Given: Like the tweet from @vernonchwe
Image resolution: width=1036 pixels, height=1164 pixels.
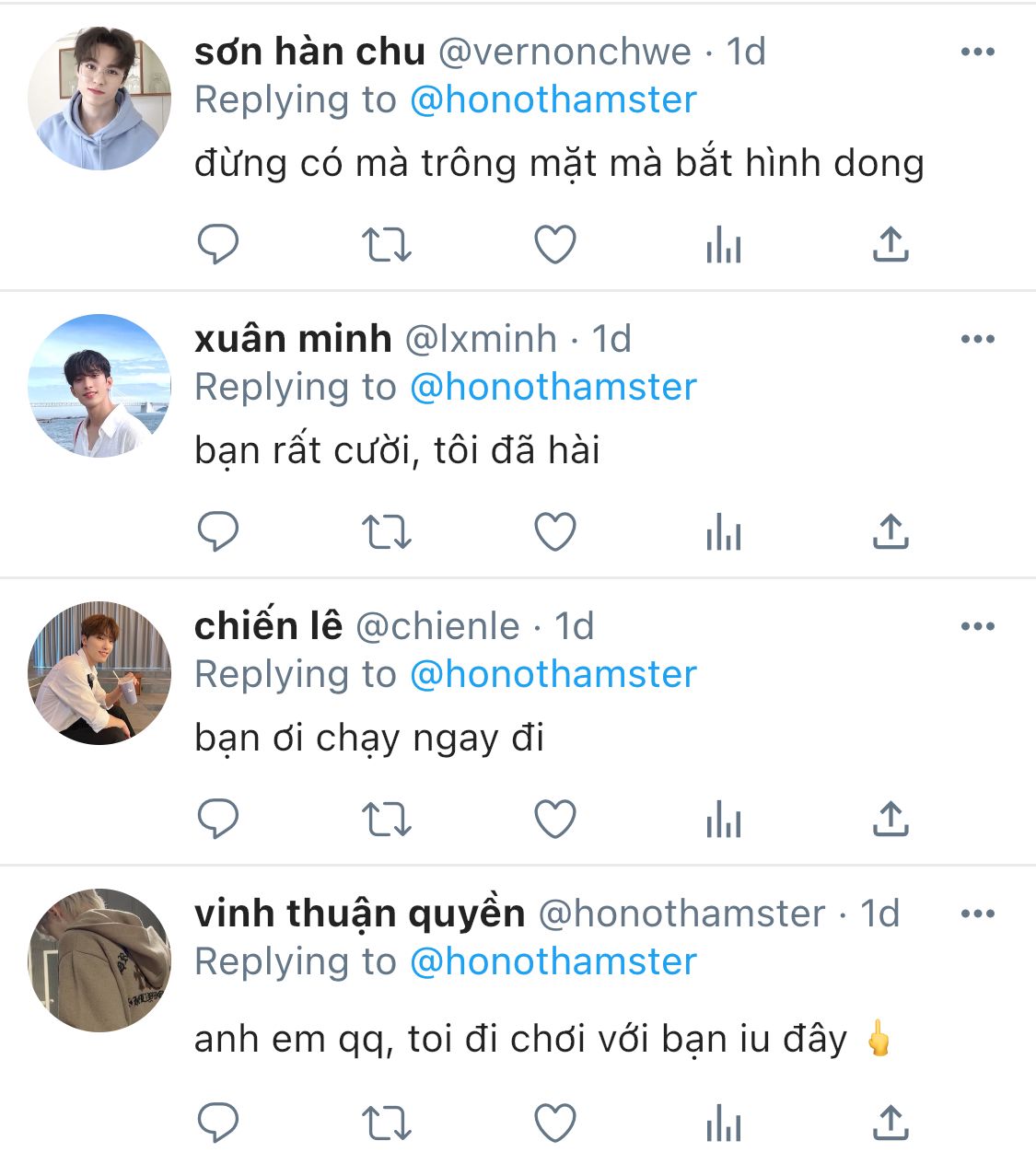Looking at the screenshot, I should [555, 245].
